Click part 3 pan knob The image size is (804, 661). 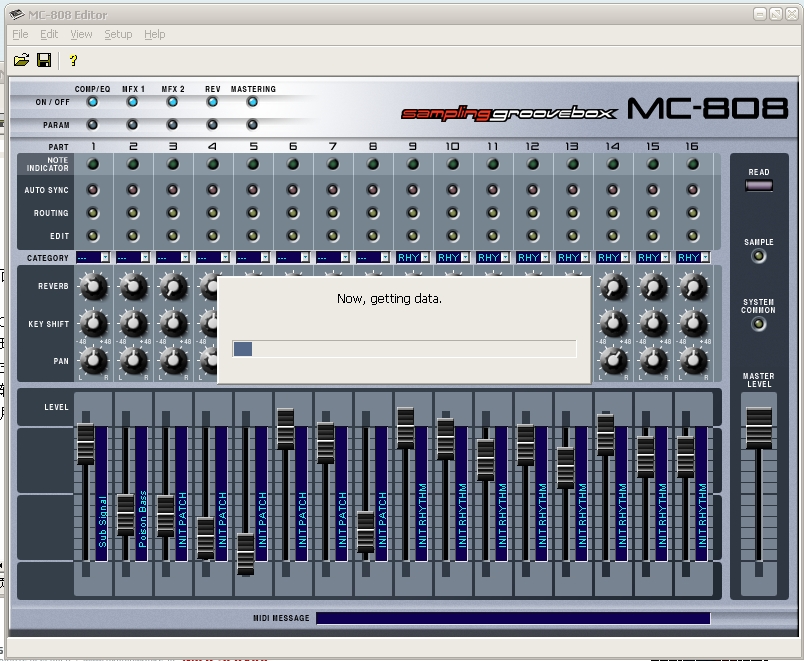coord(173,360)
